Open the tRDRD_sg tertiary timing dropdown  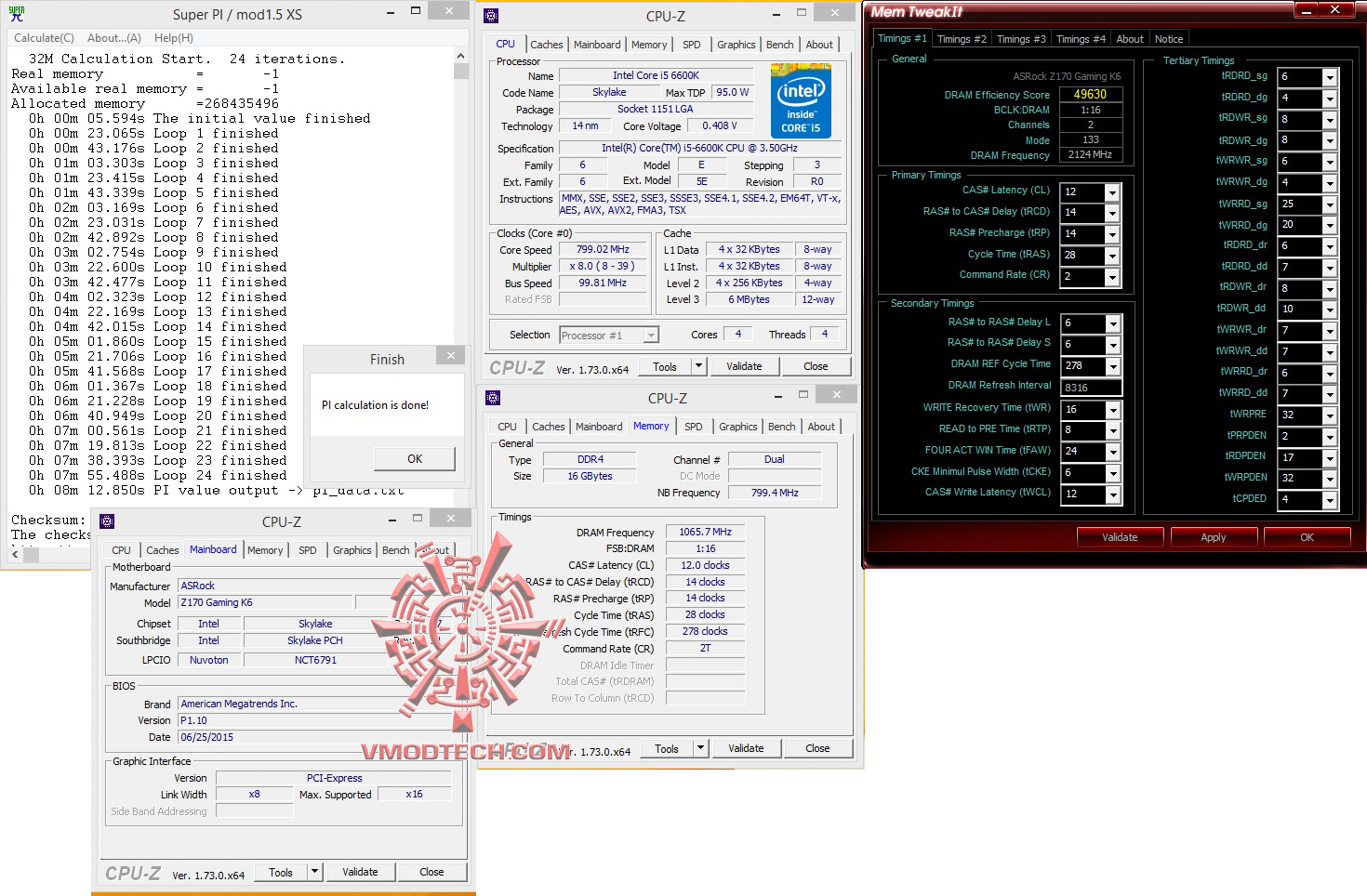click(x=1330, y=78)
